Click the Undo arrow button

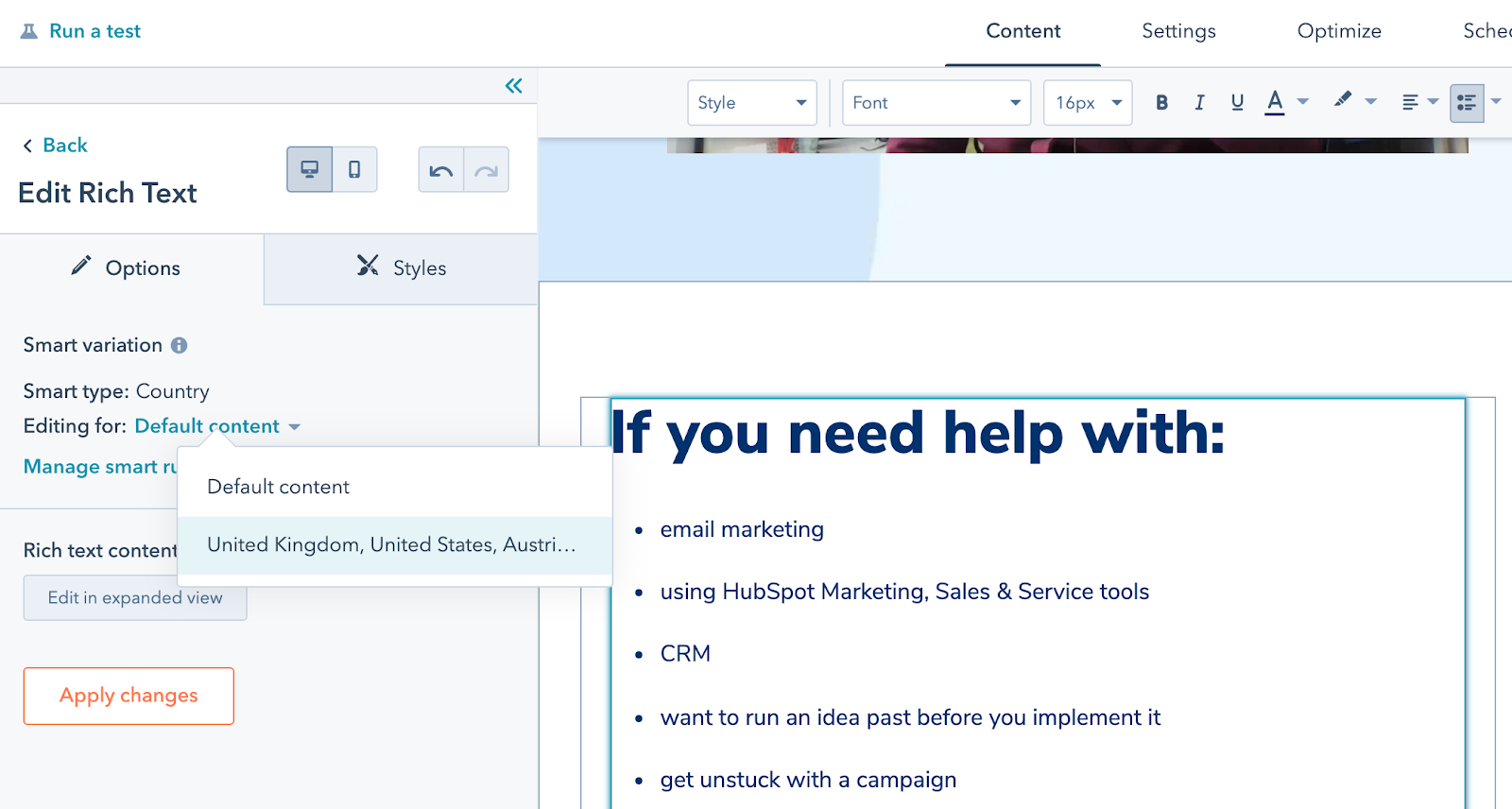tap(441, 170)
